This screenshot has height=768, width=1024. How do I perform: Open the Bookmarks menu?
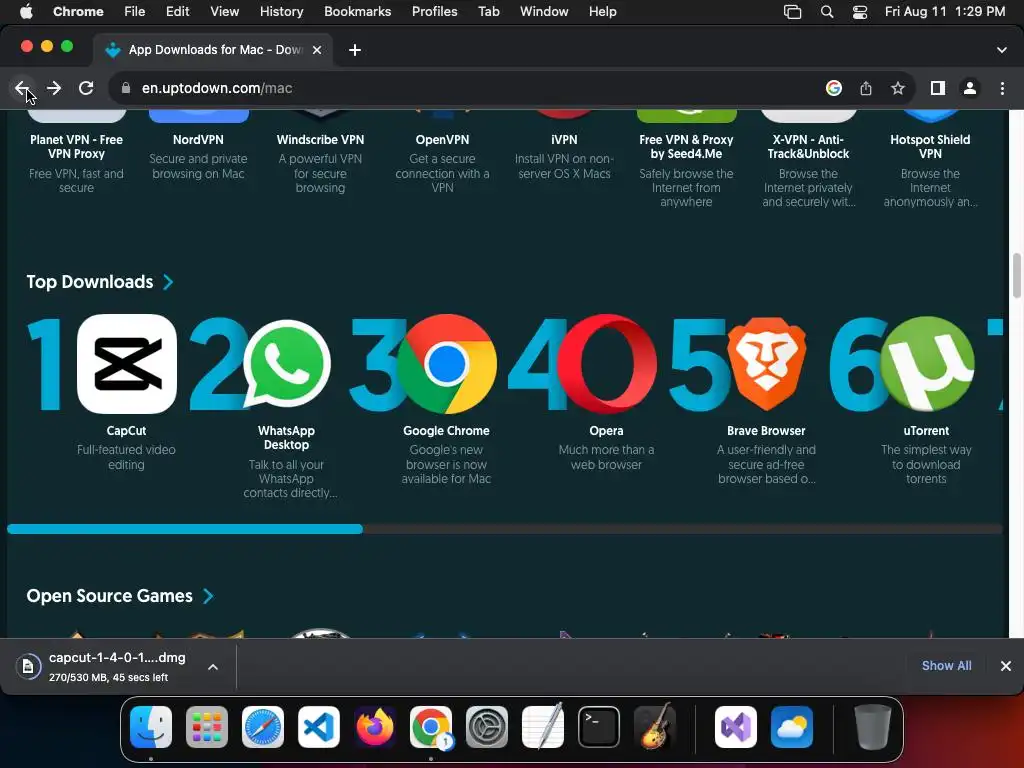[358, 12]
